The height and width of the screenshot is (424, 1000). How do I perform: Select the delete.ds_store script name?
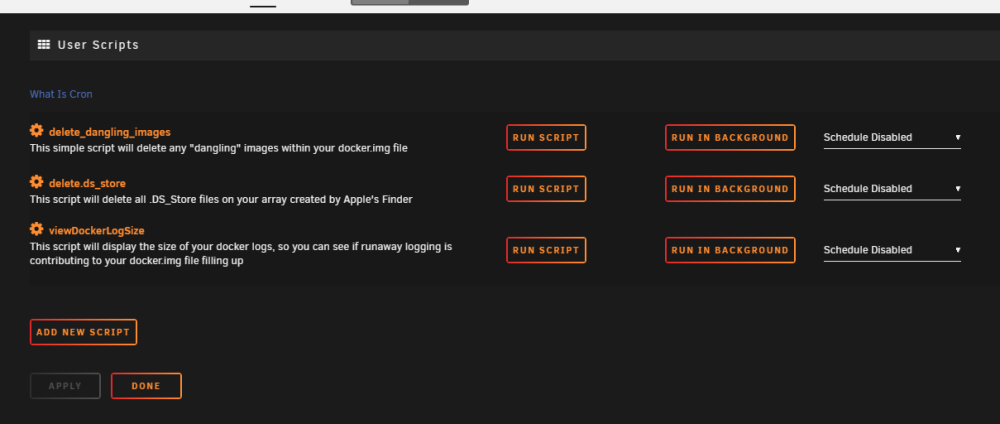point(87,184)
